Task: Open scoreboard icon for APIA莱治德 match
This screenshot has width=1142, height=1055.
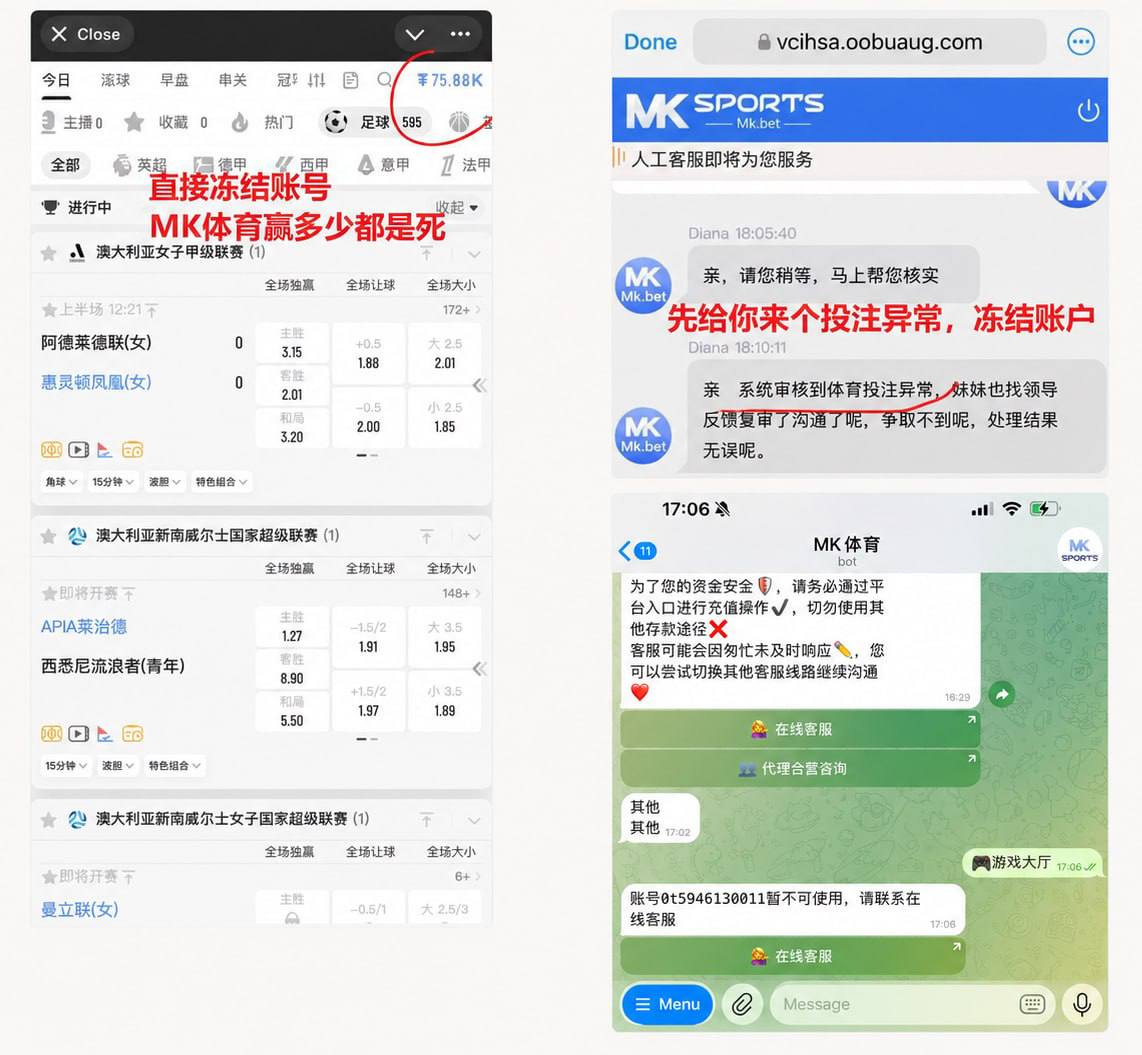Action: 133,734
